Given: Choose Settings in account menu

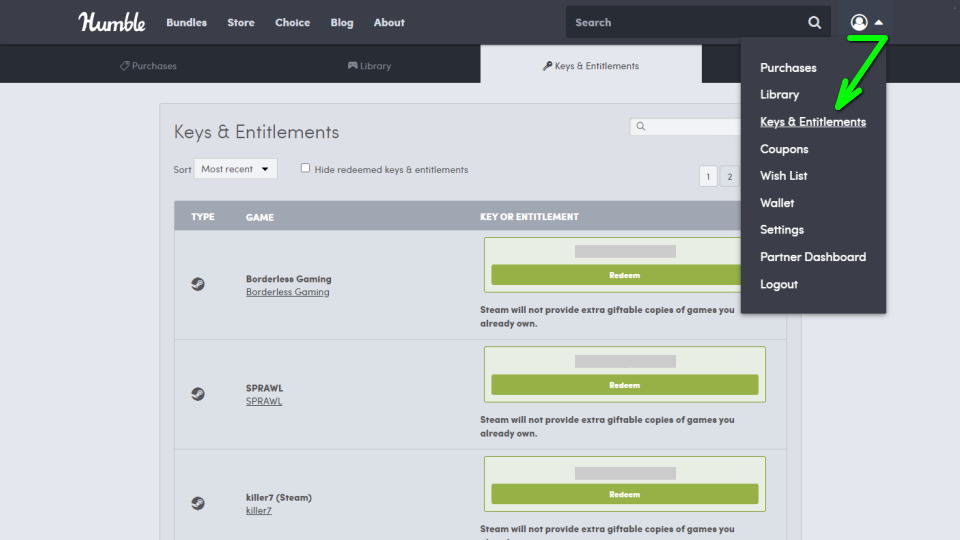Looking at the screenshot, I should point(781,230).
